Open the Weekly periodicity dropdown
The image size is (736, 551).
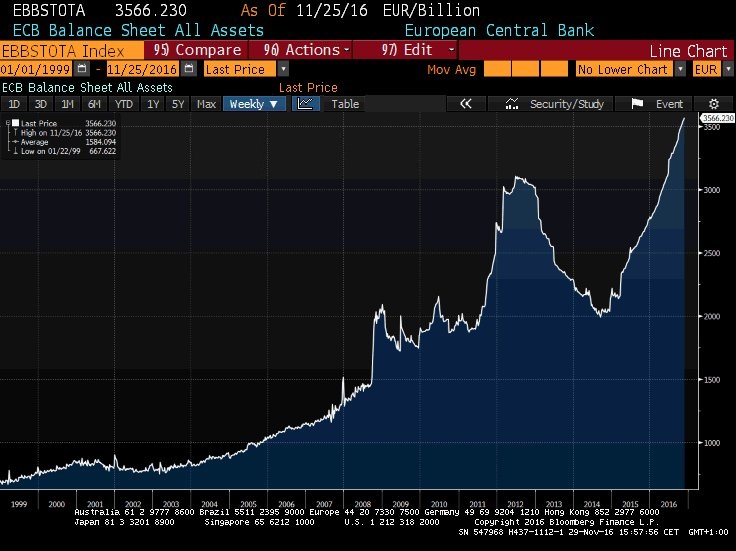[254, 104]
